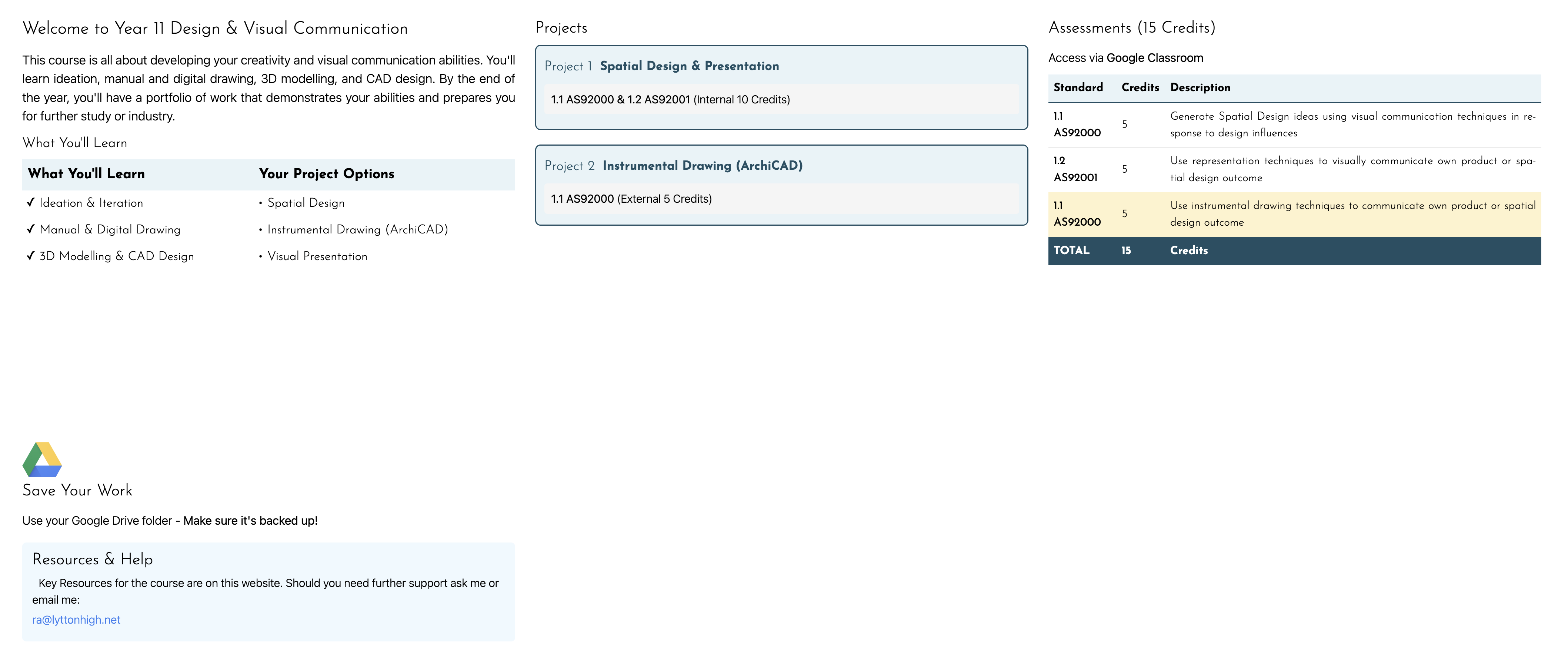Click the Google Classroom access text
The height and width of the screenshot is (667, 1568).
[x=1125, y=58]
